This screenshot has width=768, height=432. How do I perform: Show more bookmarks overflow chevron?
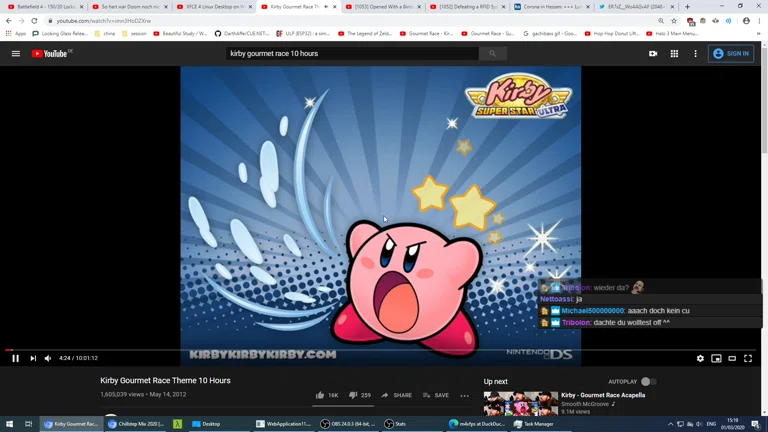[758, 34]
